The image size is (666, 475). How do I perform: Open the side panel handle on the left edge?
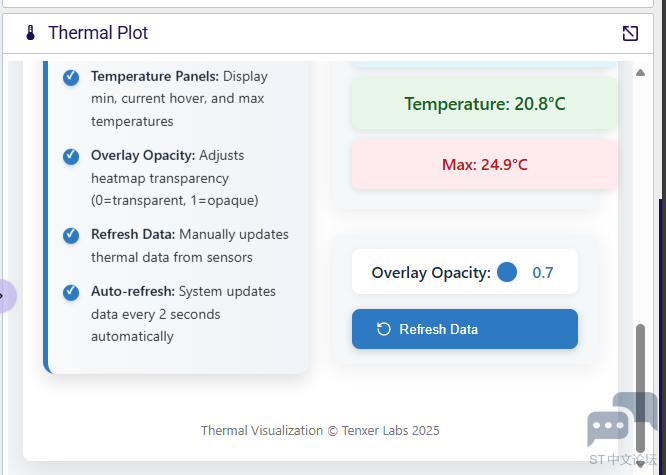(x=6, y=296)
